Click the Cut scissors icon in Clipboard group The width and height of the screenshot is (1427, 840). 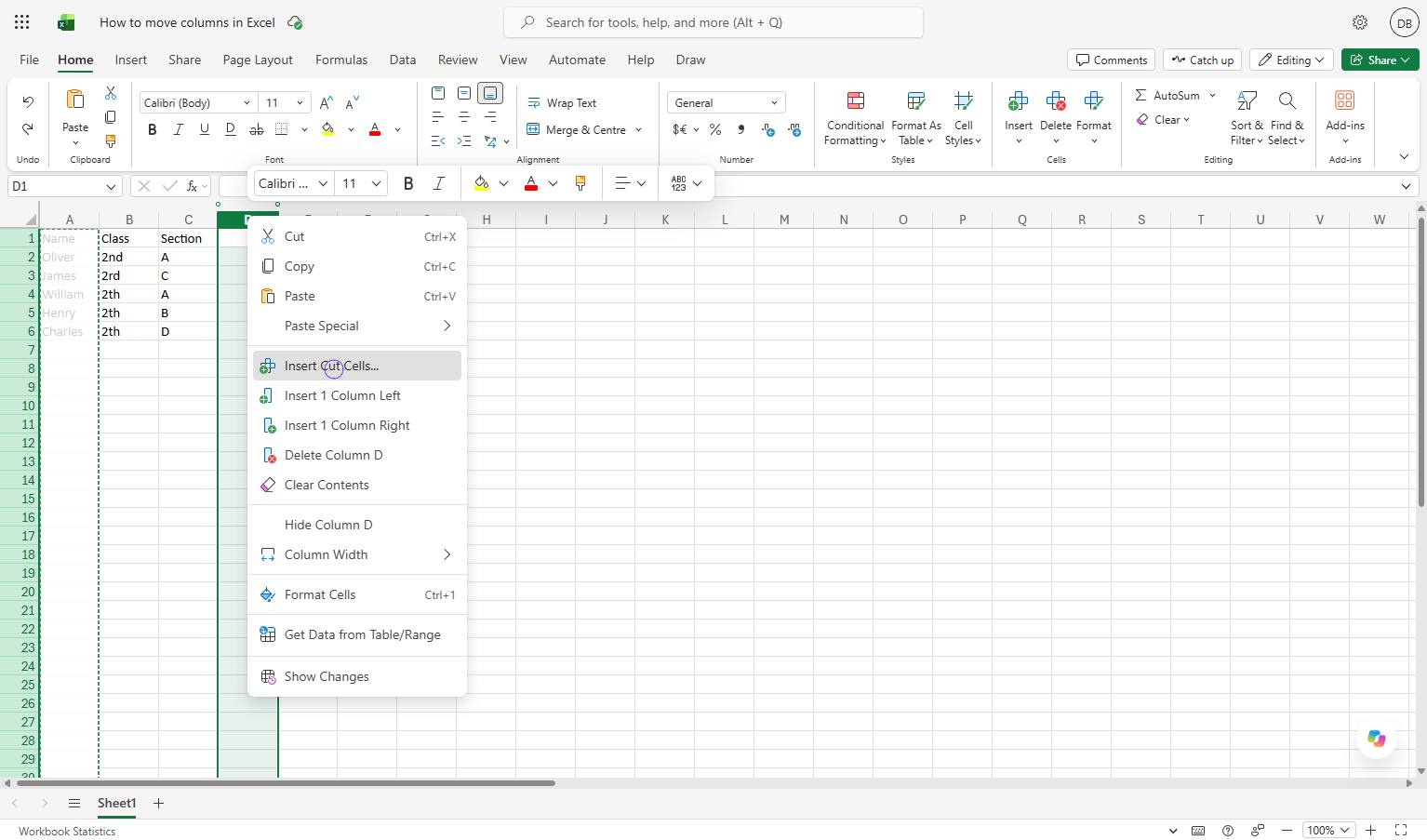coord(111,93)
